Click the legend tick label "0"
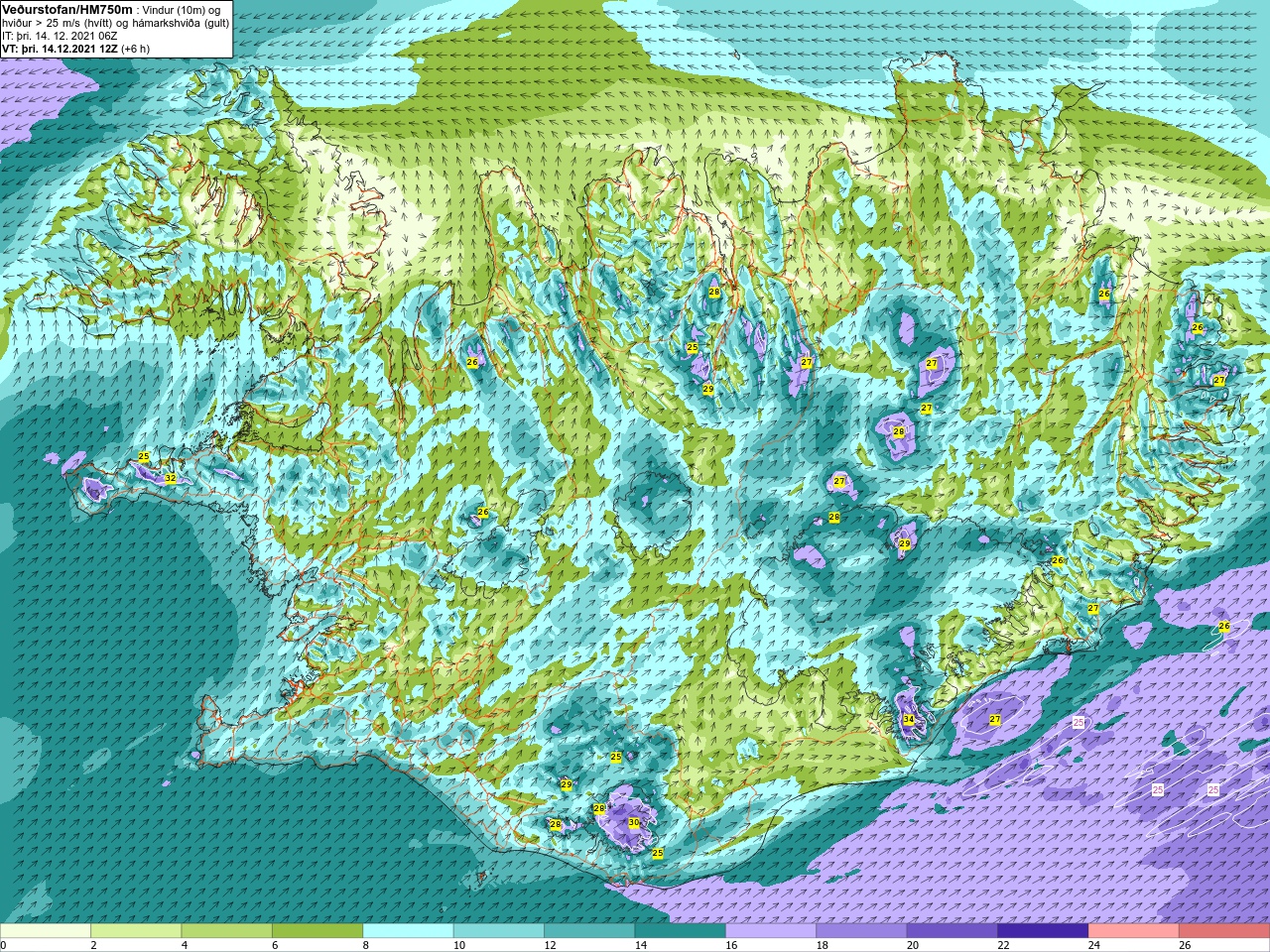This screenshot has width=1270, height=952. click(3, 945)
